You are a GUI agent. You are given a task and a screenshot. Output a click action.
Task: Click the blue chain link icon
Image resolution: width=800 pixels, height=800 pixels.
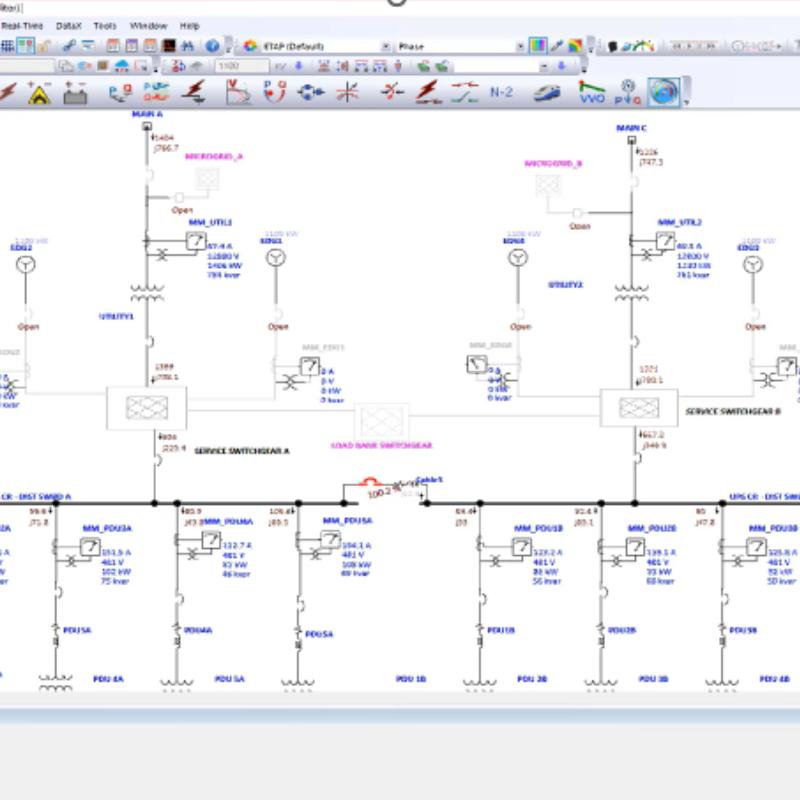click(x=69, y=46)
